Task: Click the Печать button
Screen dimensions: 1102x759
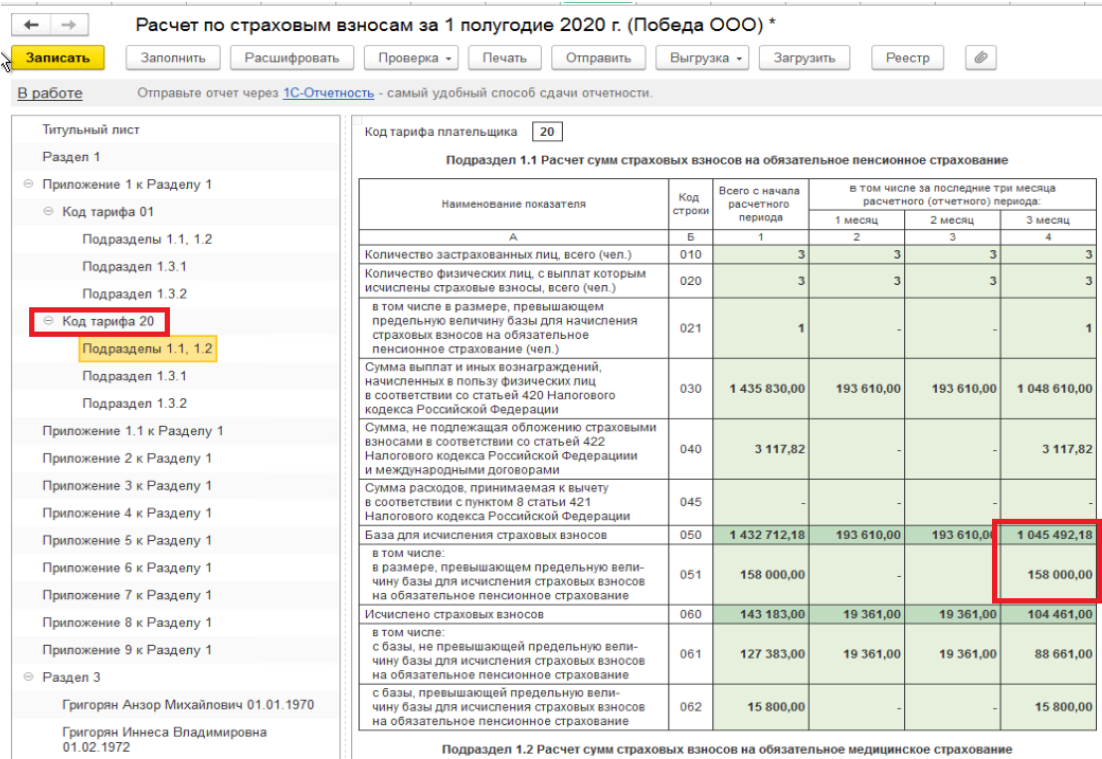Action: pyautogui.click(x=505, y=58)
